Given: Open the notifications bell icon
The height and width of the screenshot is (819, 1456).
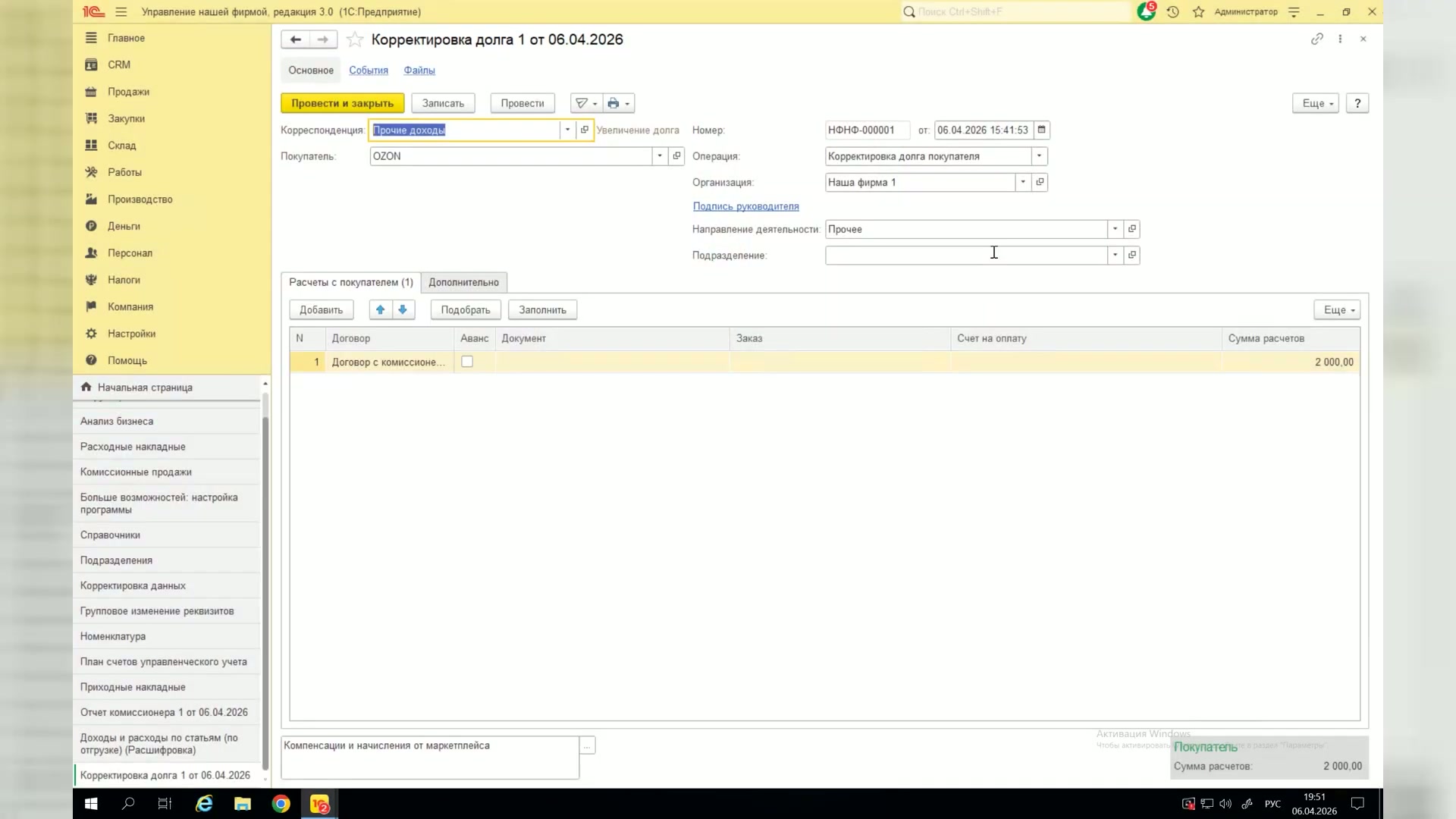Looking at the screenshot, I should click(1146, 12).
